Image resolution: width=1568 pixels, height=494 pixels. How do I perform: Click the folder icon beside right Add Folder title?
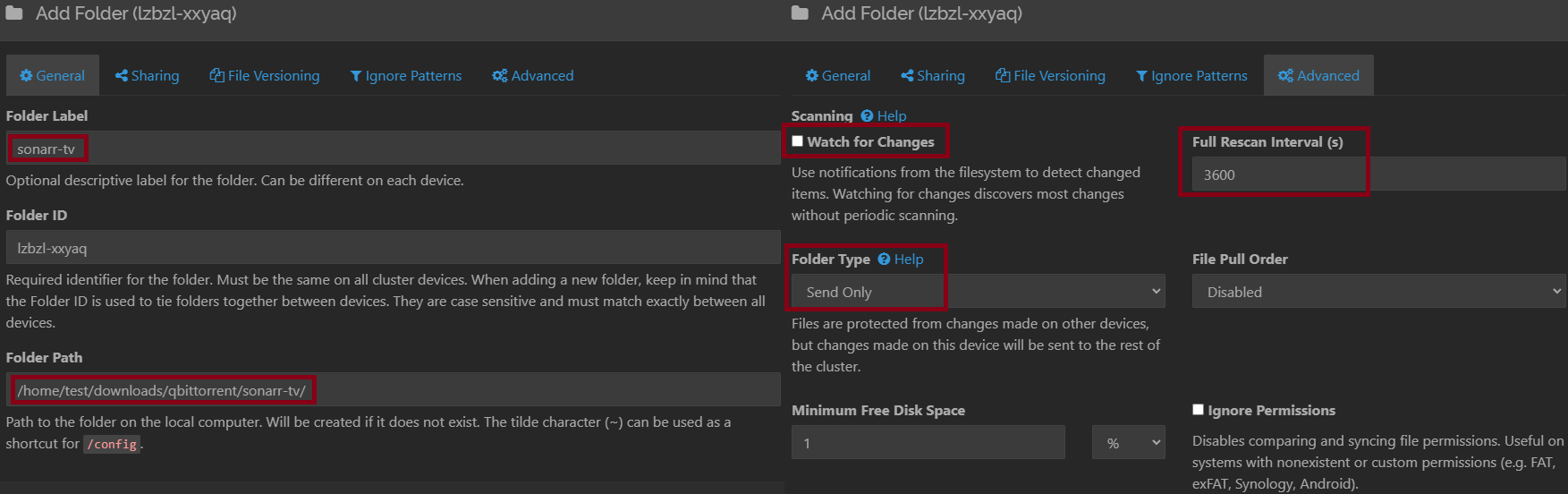800,13
